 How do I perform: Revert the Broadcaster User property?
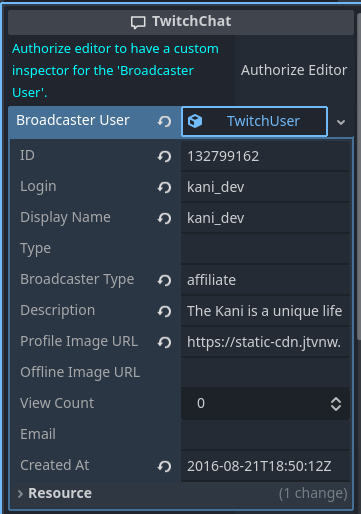[164, 121]
